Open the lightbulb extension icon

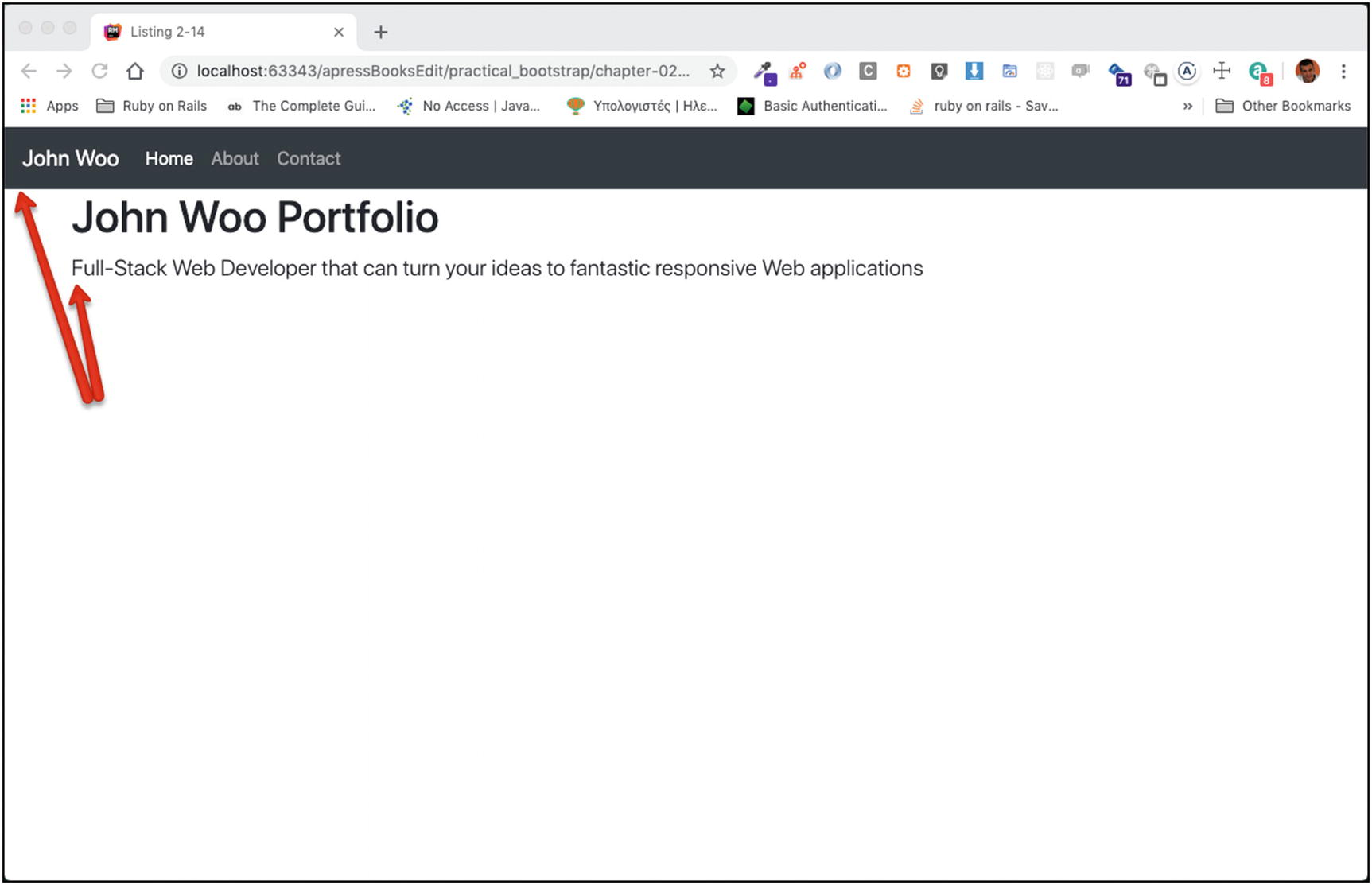[x=939, y=72]
